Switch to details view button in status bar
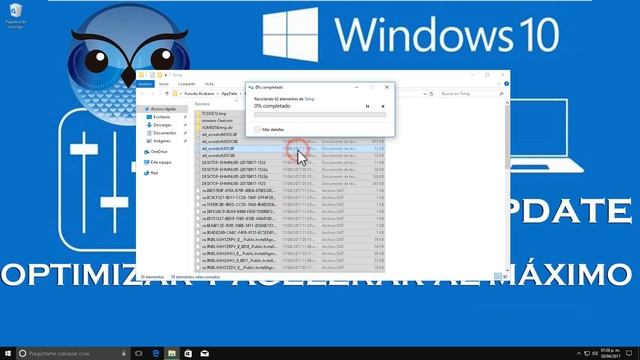640x360 pixels. point(498,277)
